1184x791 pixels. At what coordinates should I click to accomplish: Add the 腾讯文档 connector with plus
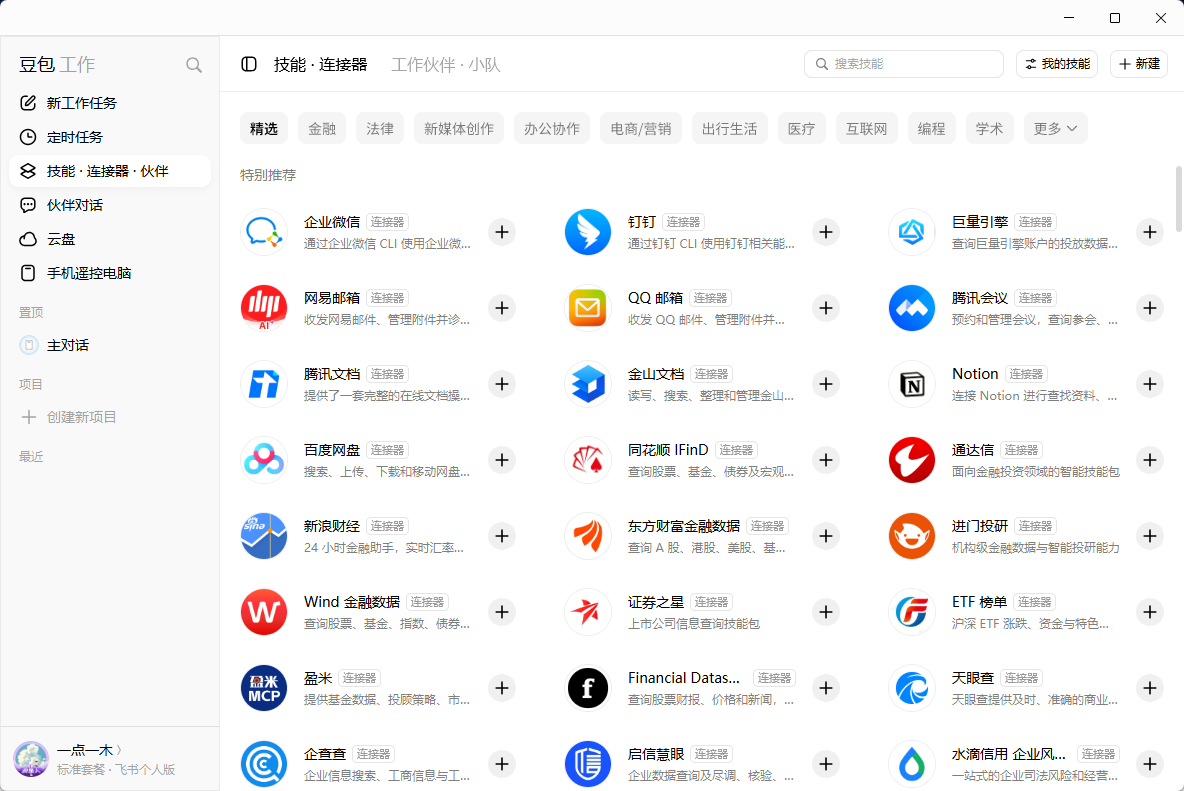pyautogui.click(x=502, y=384)
